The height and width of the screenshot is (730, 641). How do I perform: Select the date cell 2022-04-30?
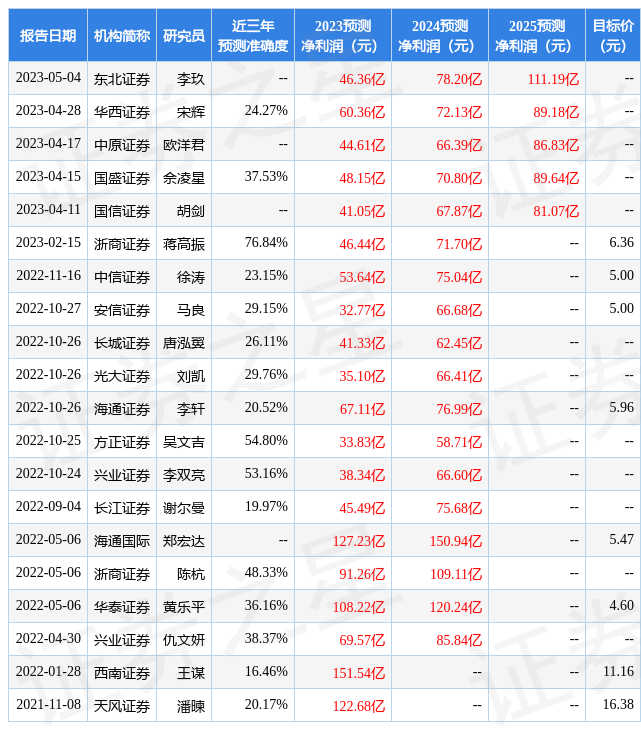coord(48,639)
